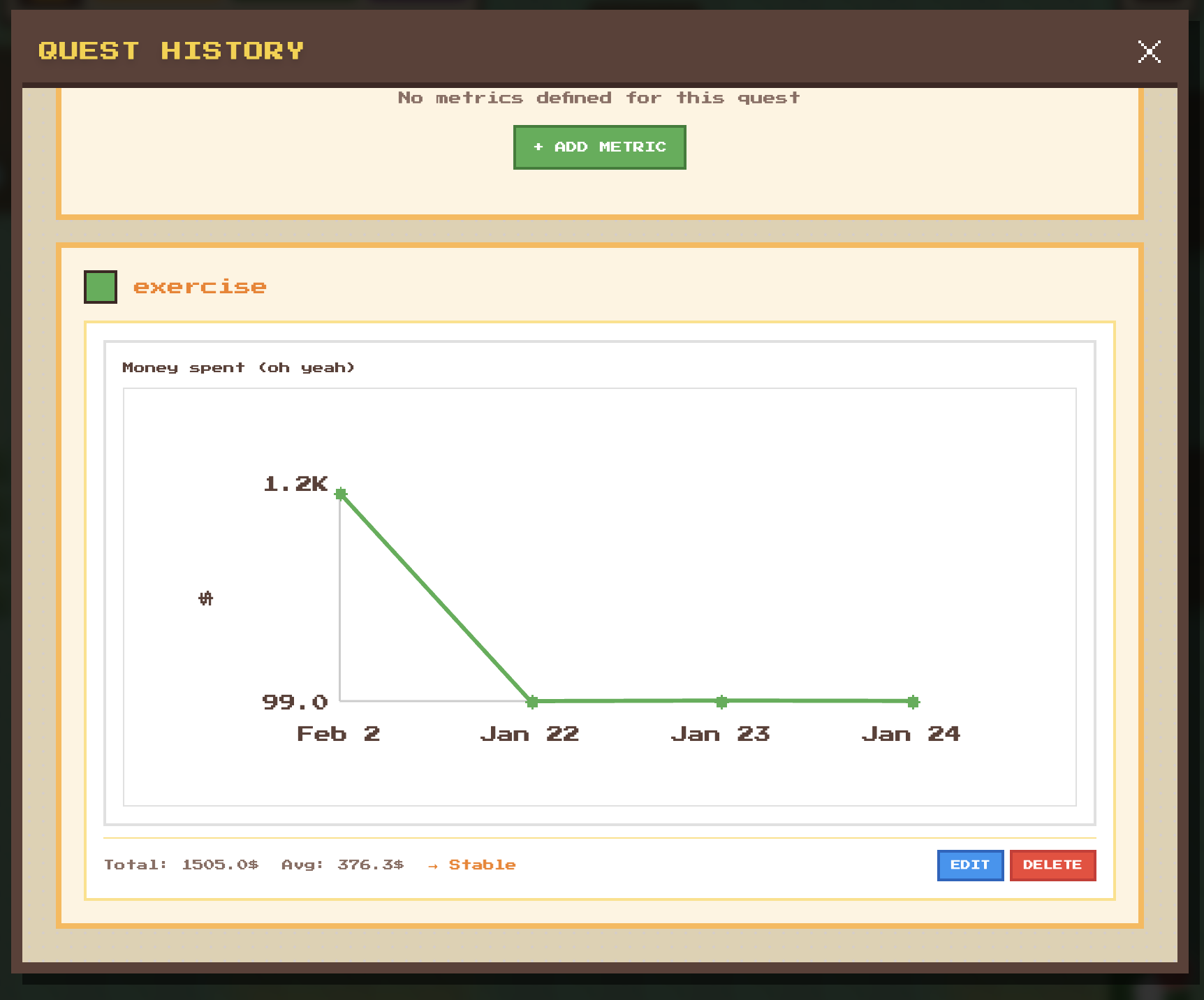Click the EDIT button for Money spent
Viewport: 1204px width, 1000px height.
(970, 865)
